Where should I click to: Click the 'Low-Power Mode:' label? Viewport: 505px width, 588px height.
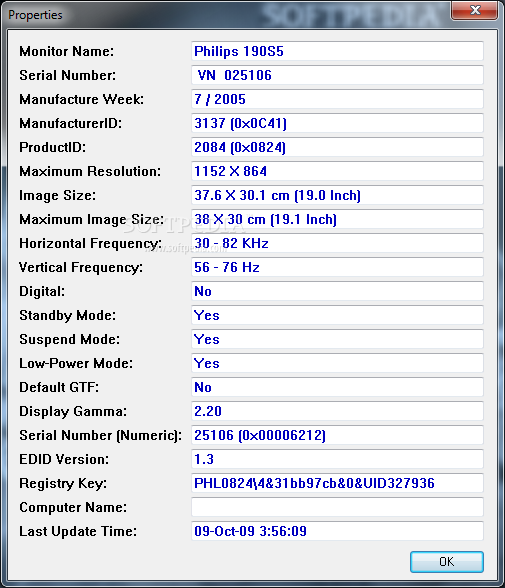click(x=76, y=363)
